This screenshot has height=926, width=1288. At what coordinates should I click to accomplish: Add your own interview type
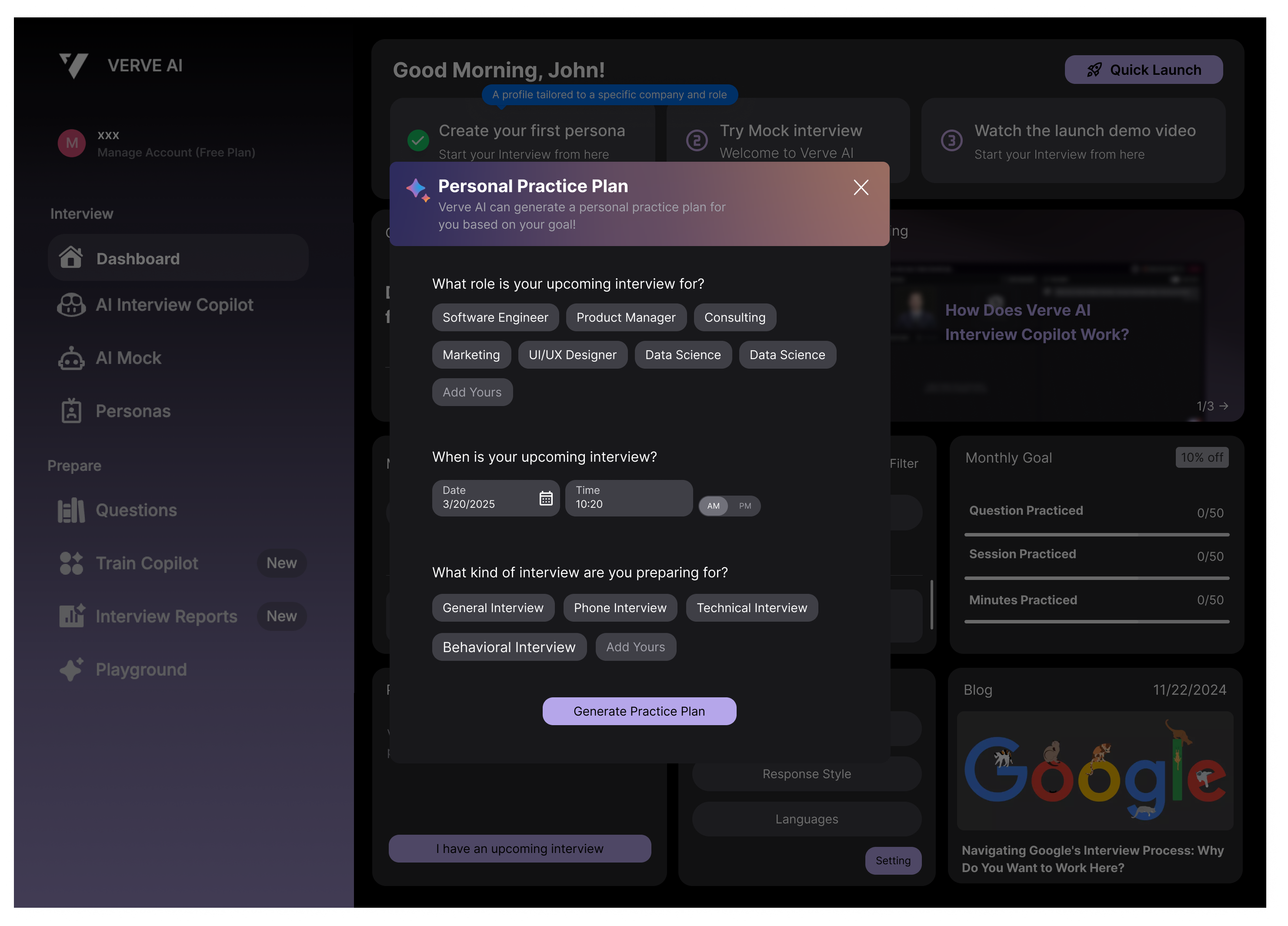[x=635, y=648]
